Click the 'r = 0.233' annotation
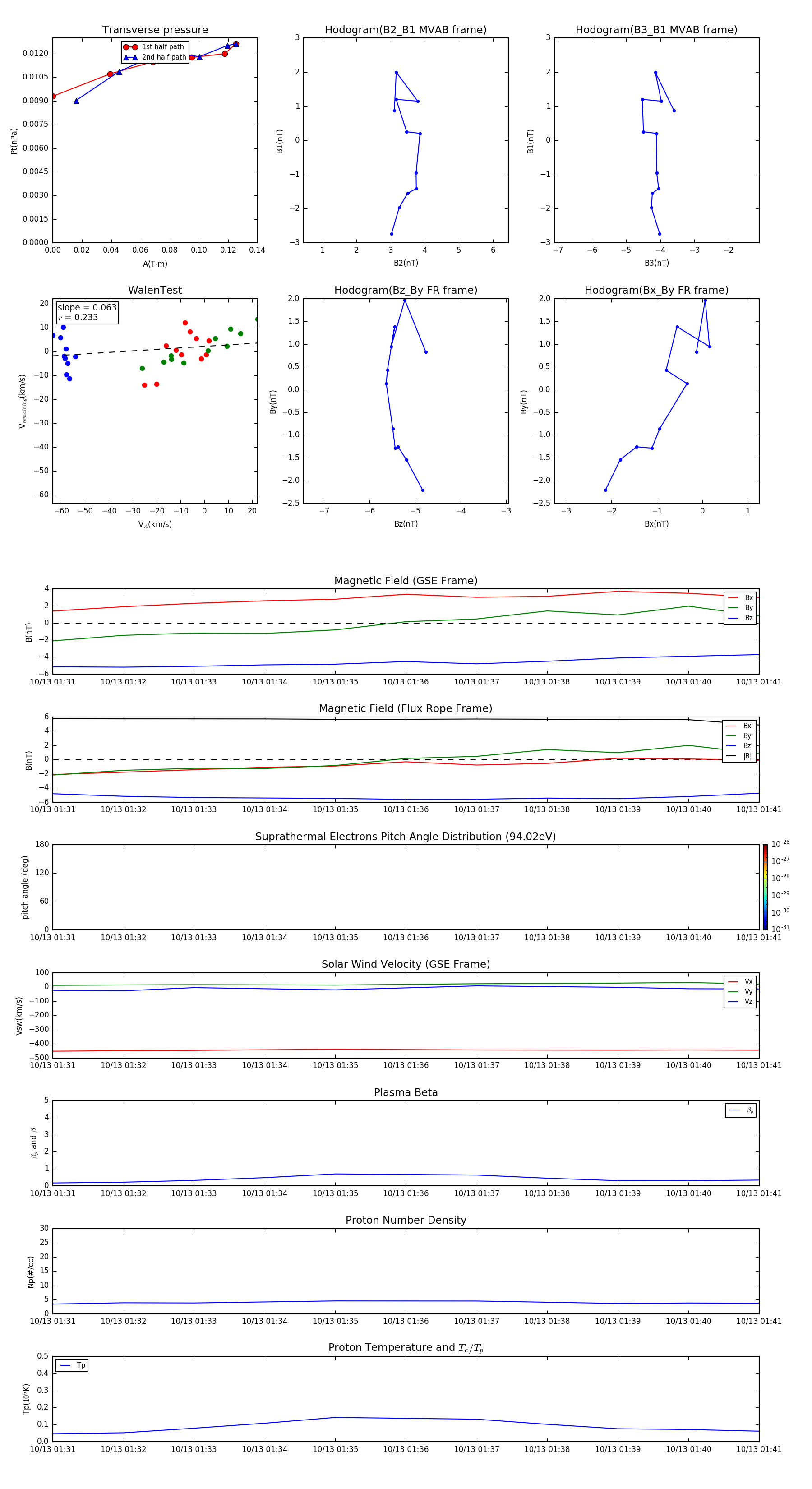Screen dimensions: 812x1489 (x=78, y=317)
